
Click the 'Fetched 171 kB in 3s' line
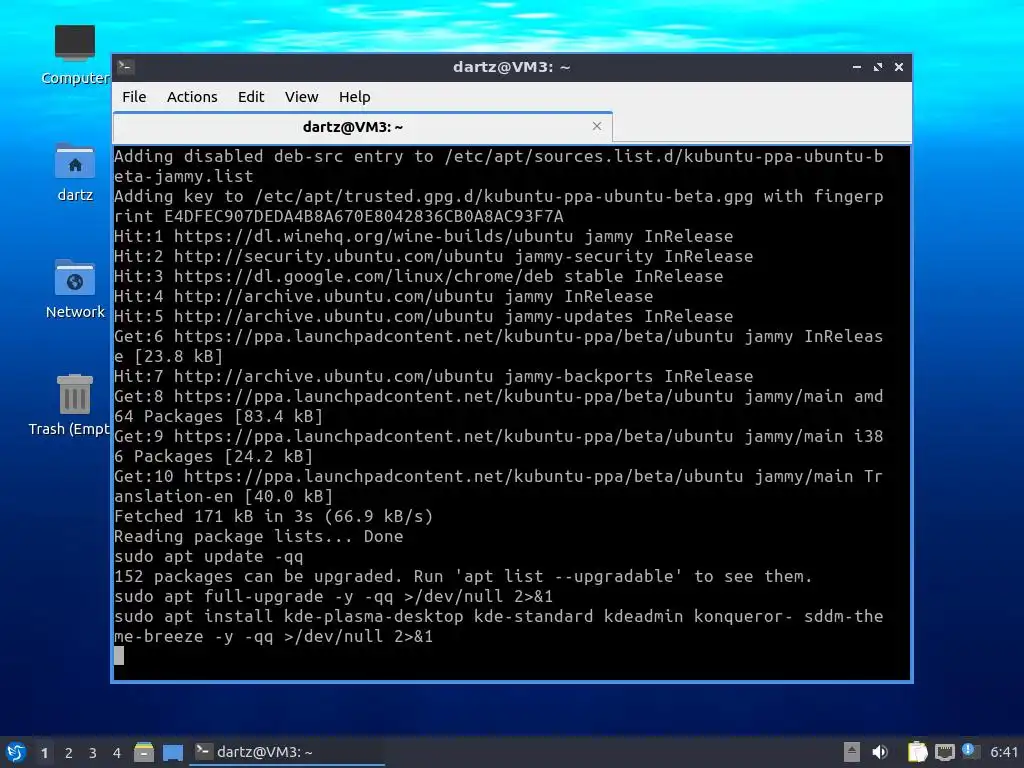(274, 517)
